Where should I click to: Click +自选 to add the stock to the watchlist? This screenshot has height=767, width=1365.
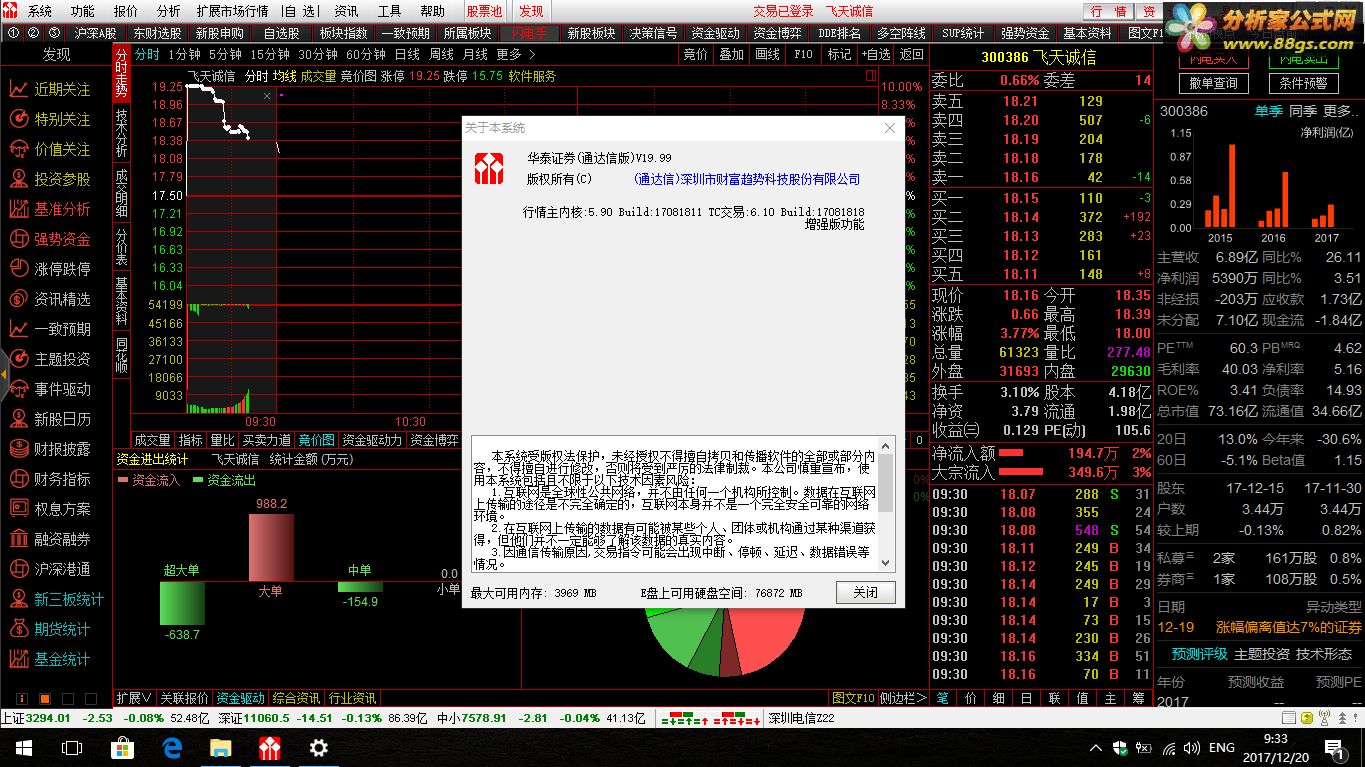click(x=875, y=54)
